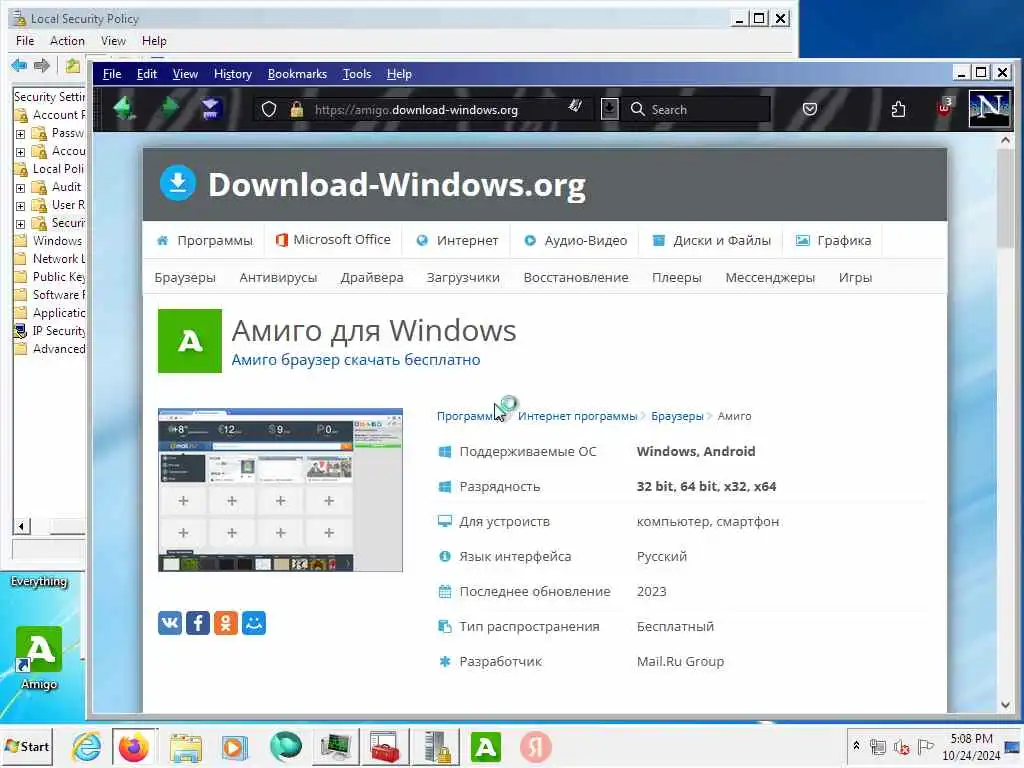Expand the Security Options tree node
1024x768 pixels.
pyautogui.click(x=20, y=224)
